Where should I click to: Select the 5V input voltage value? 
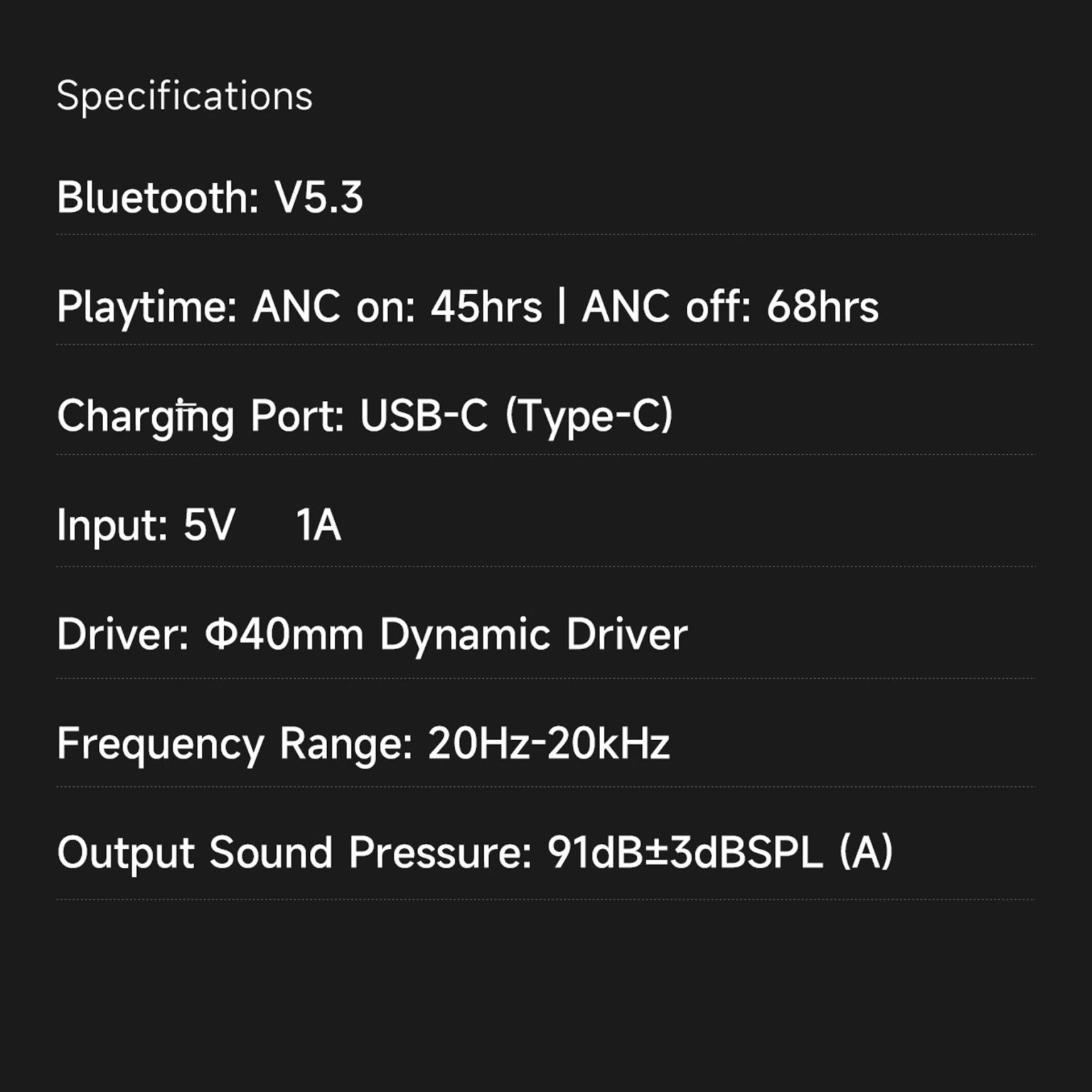pos(209,525)
